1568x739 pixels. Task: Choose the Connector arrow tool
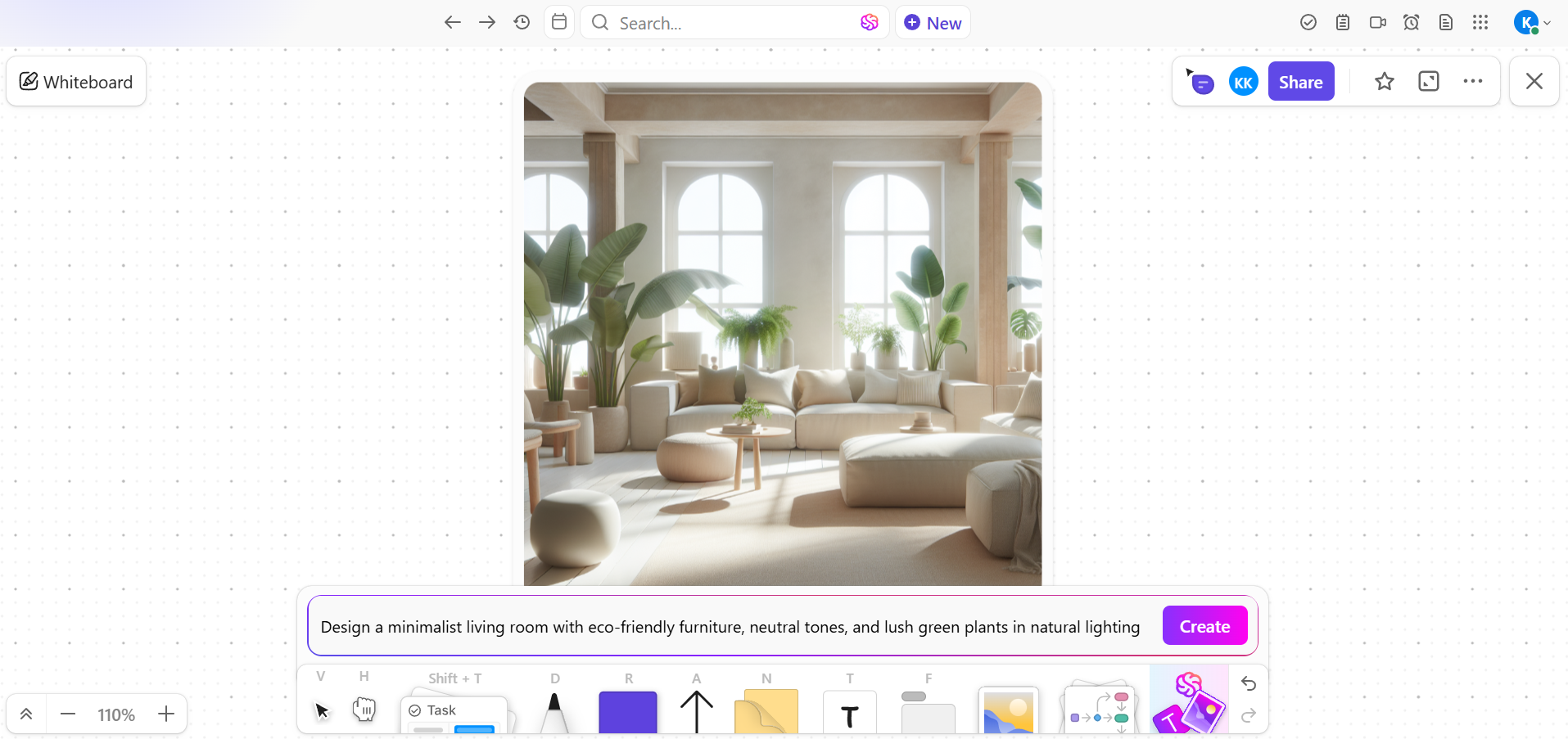(696, 710)
